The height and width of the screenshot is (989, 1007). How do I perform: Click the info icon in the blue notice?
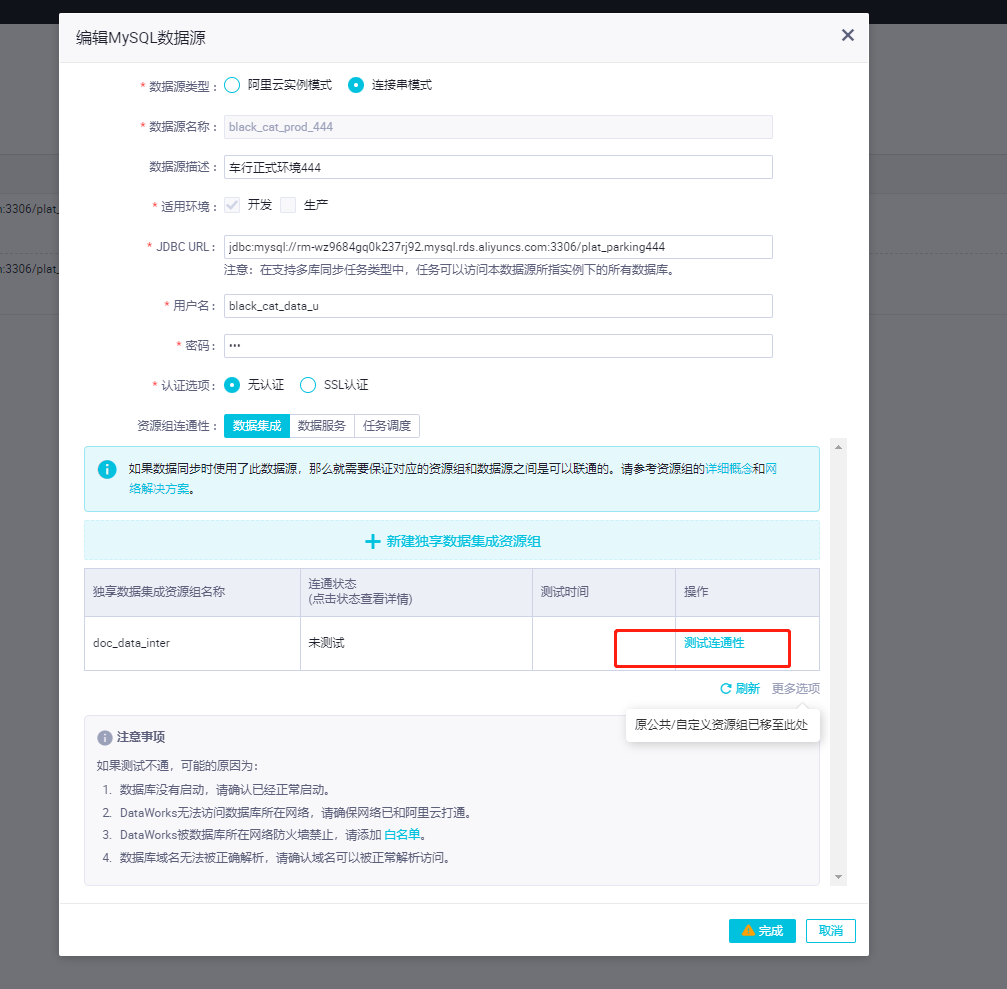pos(107,469)
